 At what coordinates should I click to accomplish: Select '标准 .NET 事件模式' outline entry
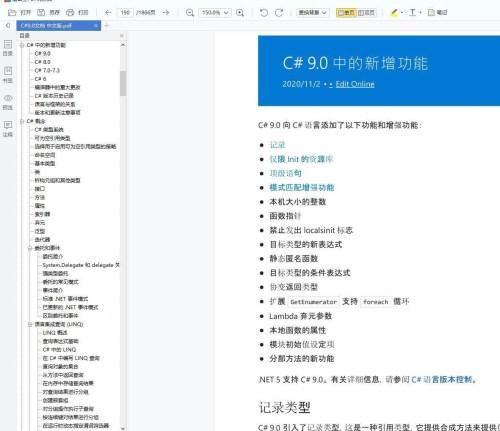coord(65,299)
